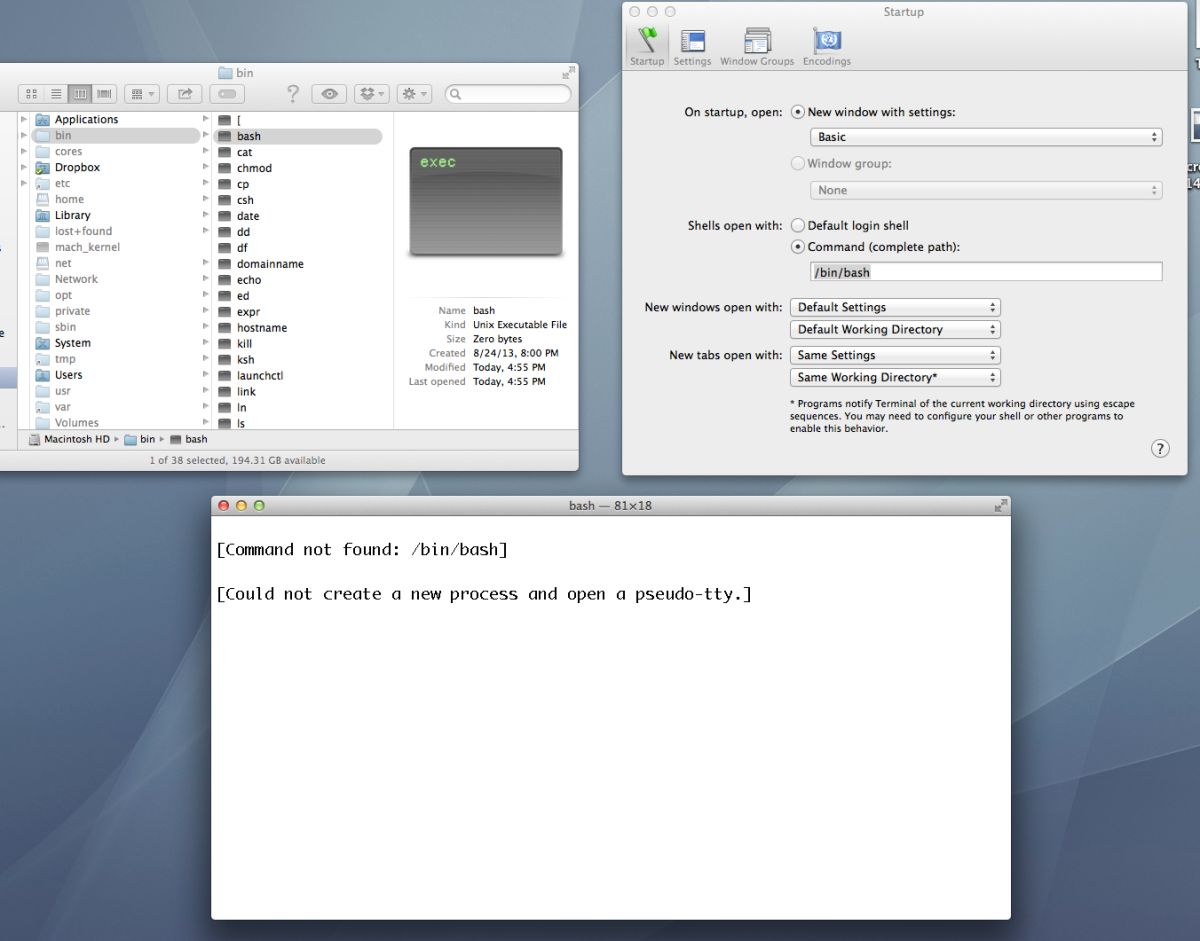Expand the Applications folder disclosure triangle
This screenshot has width=1200, height=941.
coord(24,120)
